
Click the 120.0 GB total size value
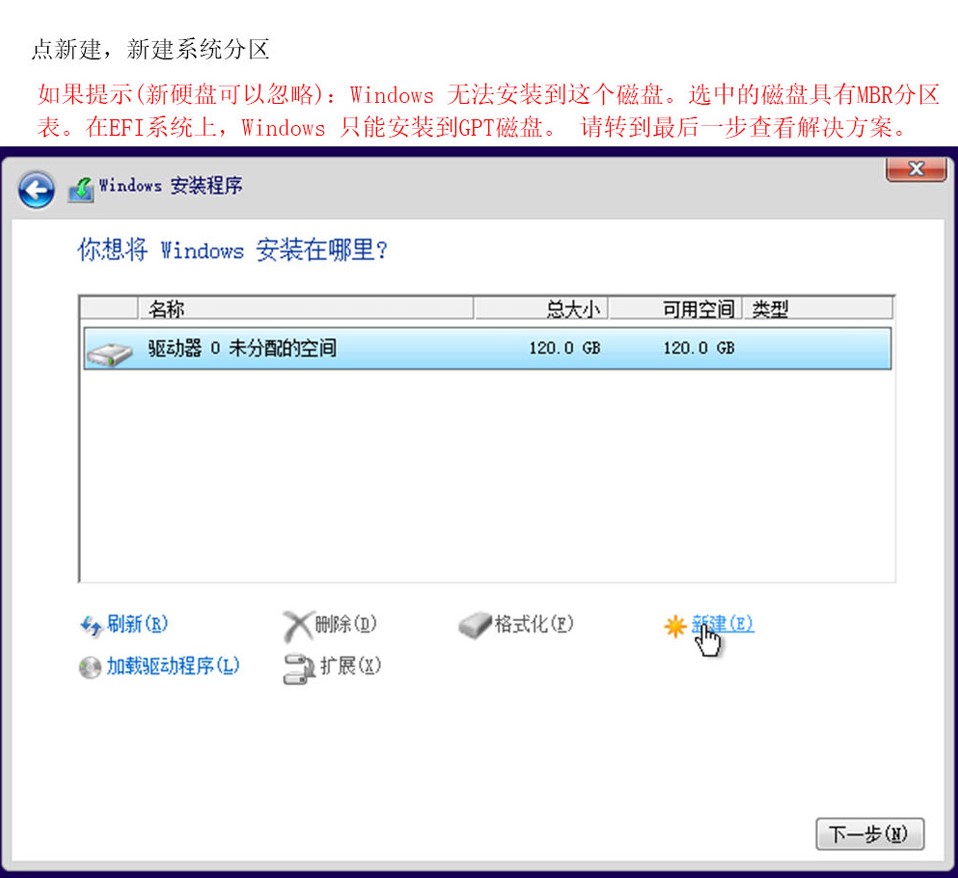565,348
